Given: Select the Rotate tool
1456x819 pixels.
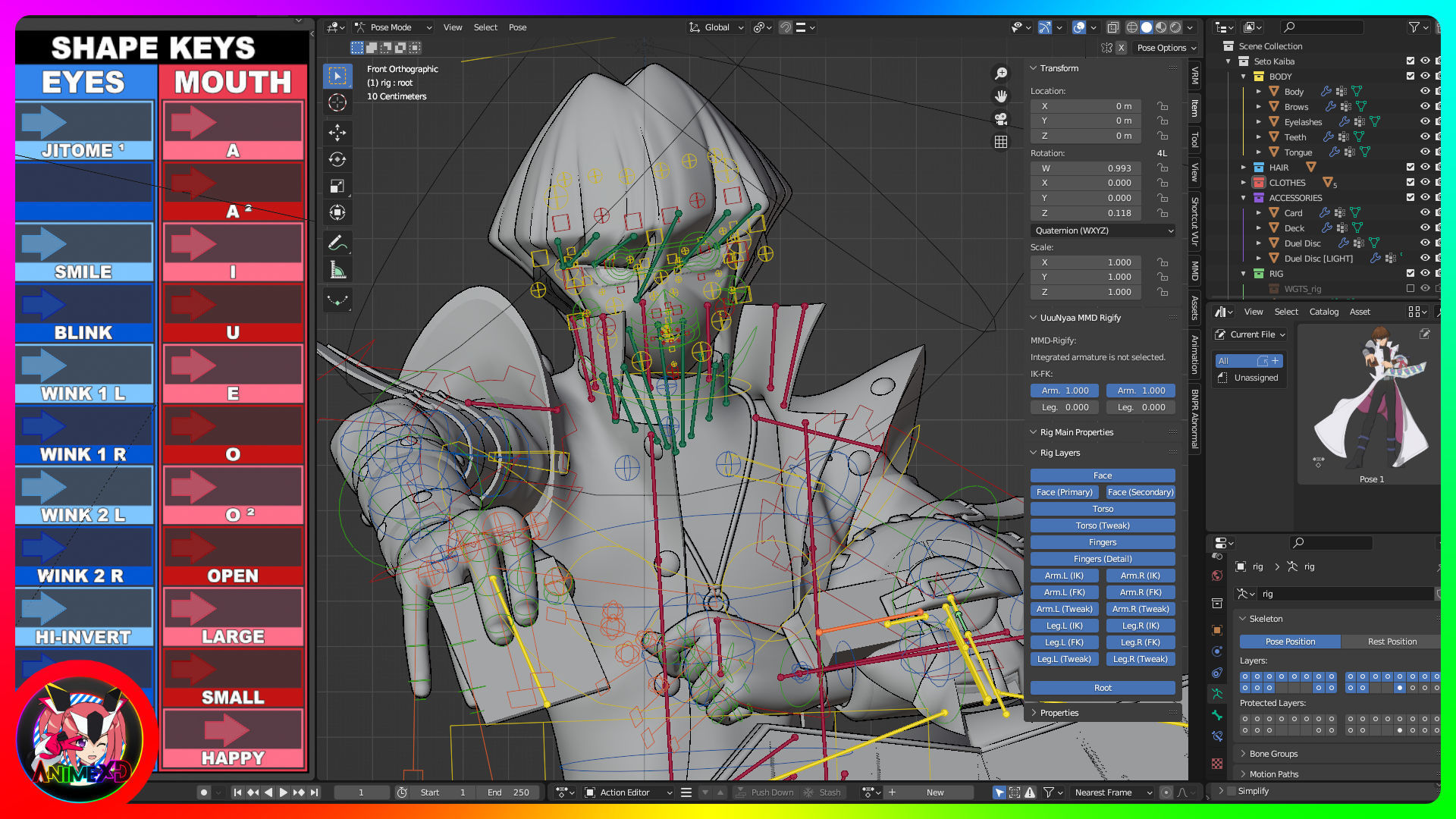Looking at the screenshot, I should click(337, 159).
